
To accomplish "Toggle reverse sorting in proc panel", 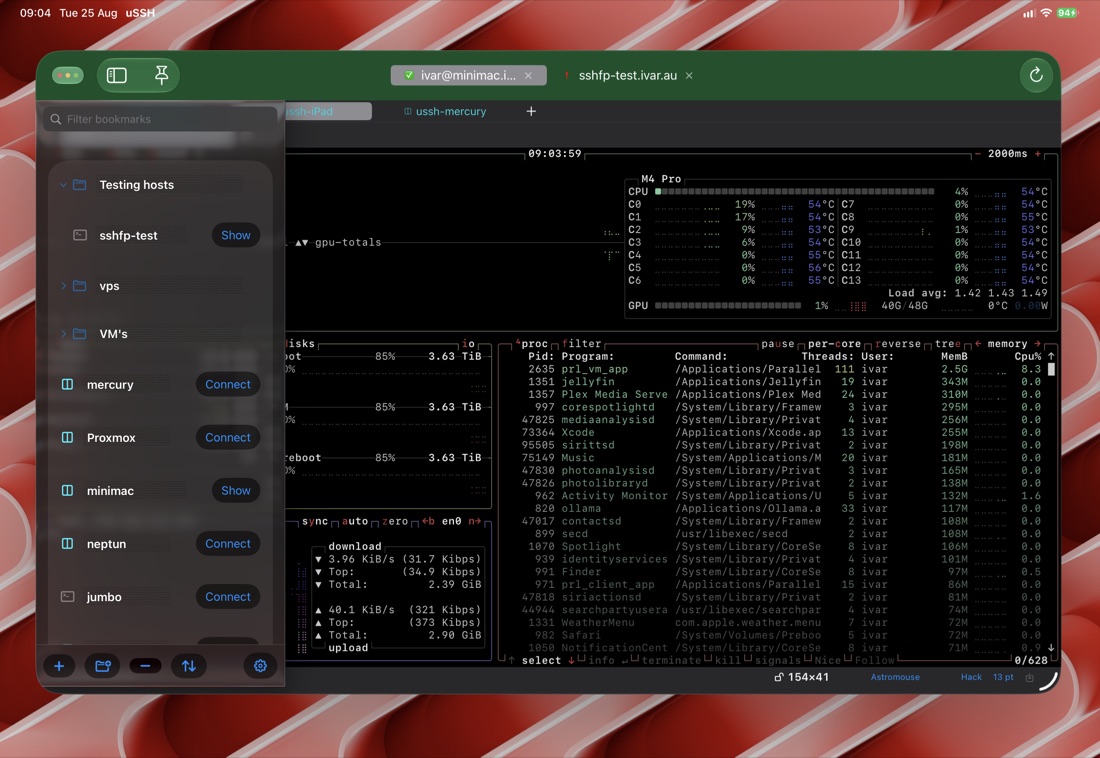I will (897, 344).
